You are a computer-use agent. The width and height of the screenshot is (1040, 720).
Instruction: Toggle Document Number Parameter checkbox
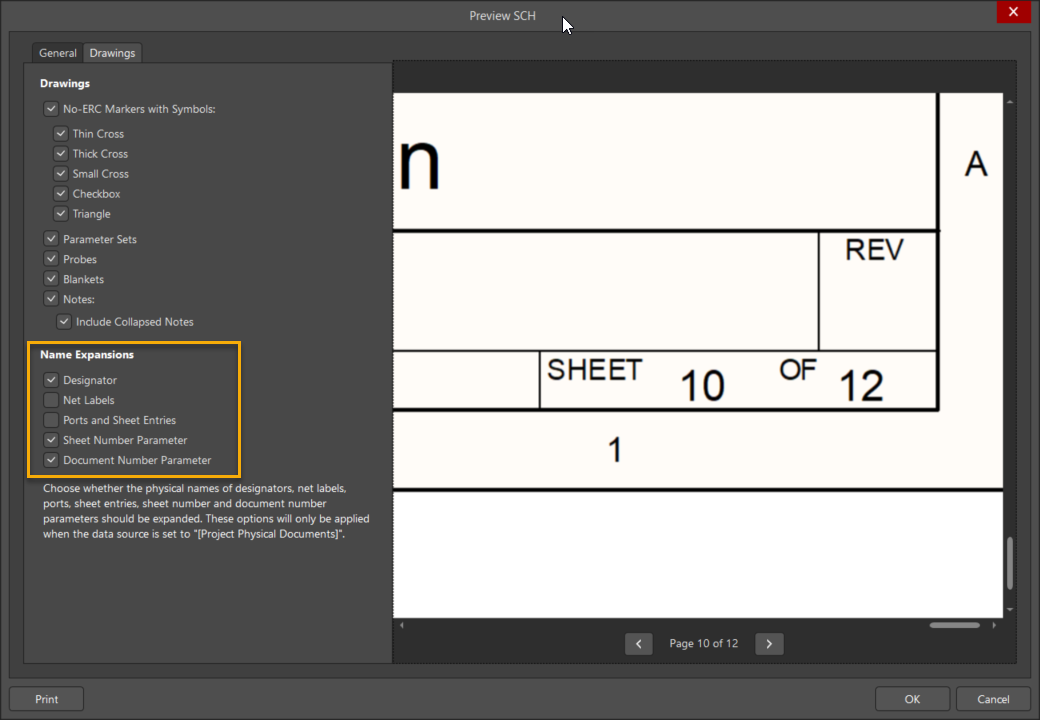point(51,459)
